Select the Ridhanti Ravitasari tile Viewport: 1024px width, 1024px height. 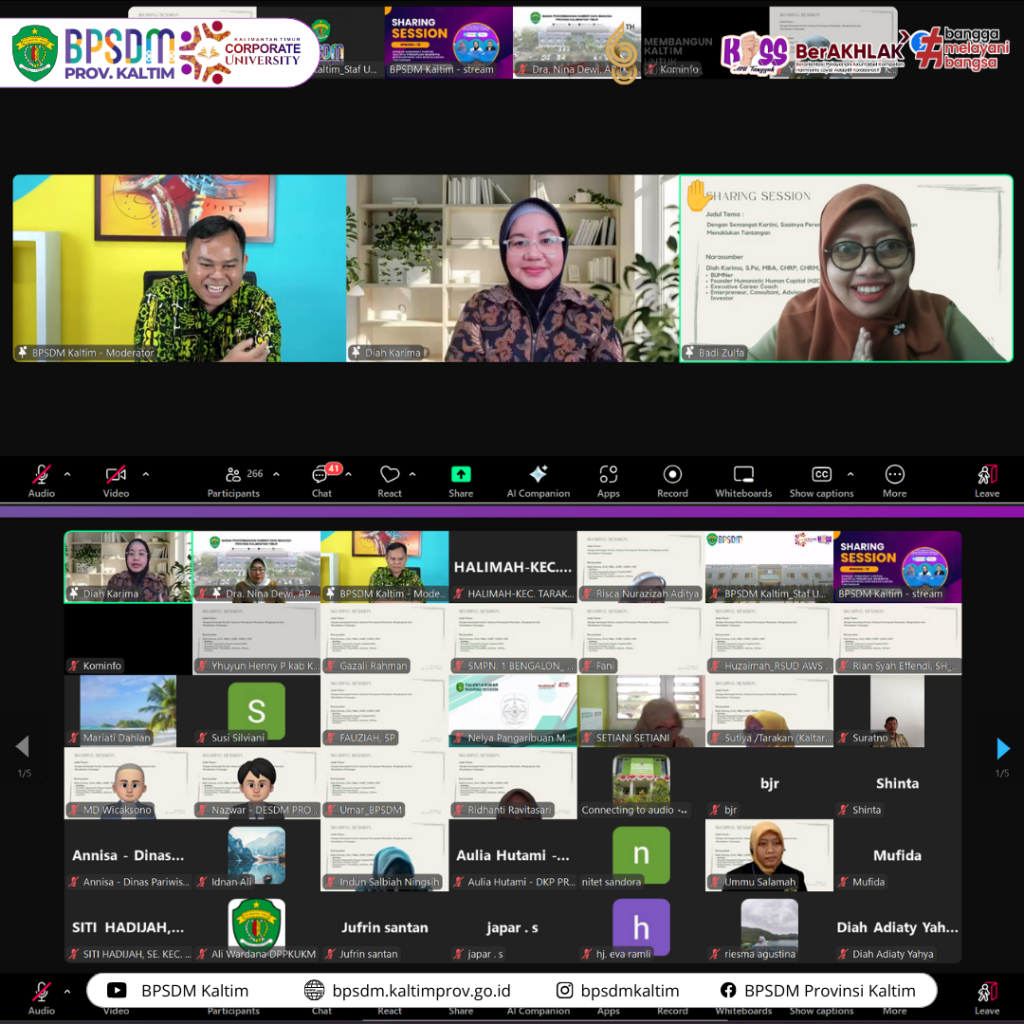point(513,783)
